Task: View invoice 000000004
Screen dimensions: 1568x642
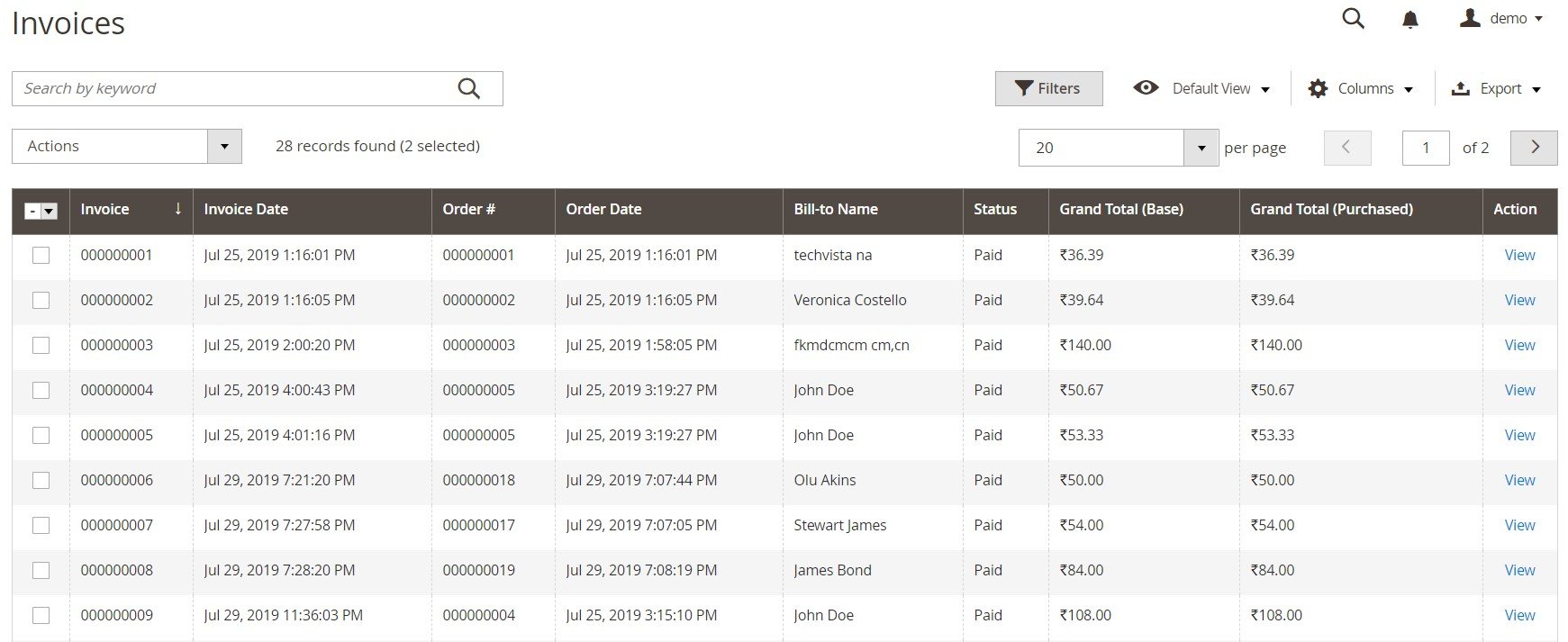Action: tap(1519, 391)
